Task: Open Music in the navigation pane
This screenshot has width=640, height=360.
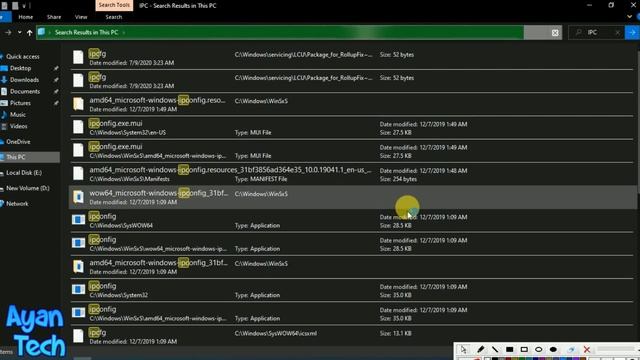Action: [18, 115]
